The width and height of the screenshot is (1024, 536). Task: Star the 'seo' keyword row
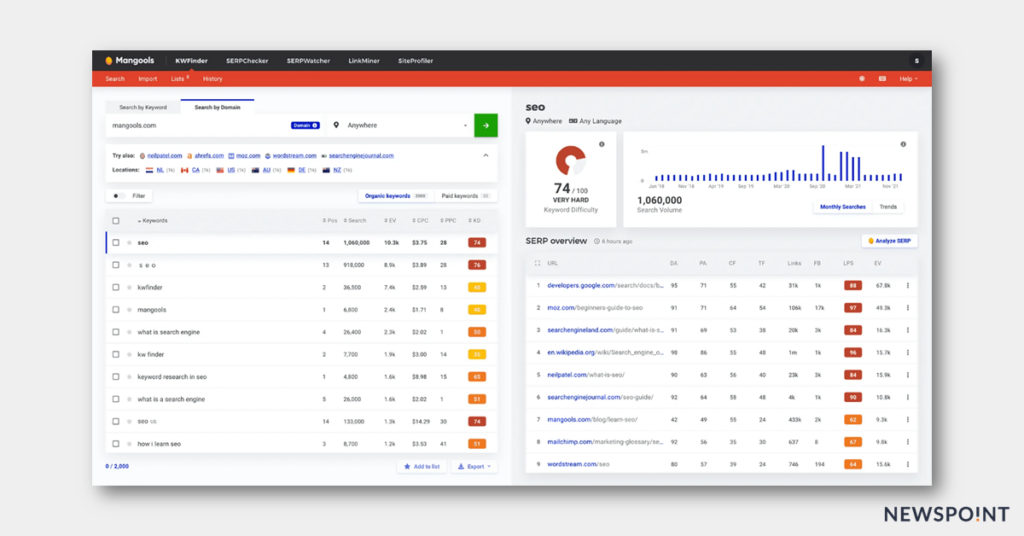129,243
